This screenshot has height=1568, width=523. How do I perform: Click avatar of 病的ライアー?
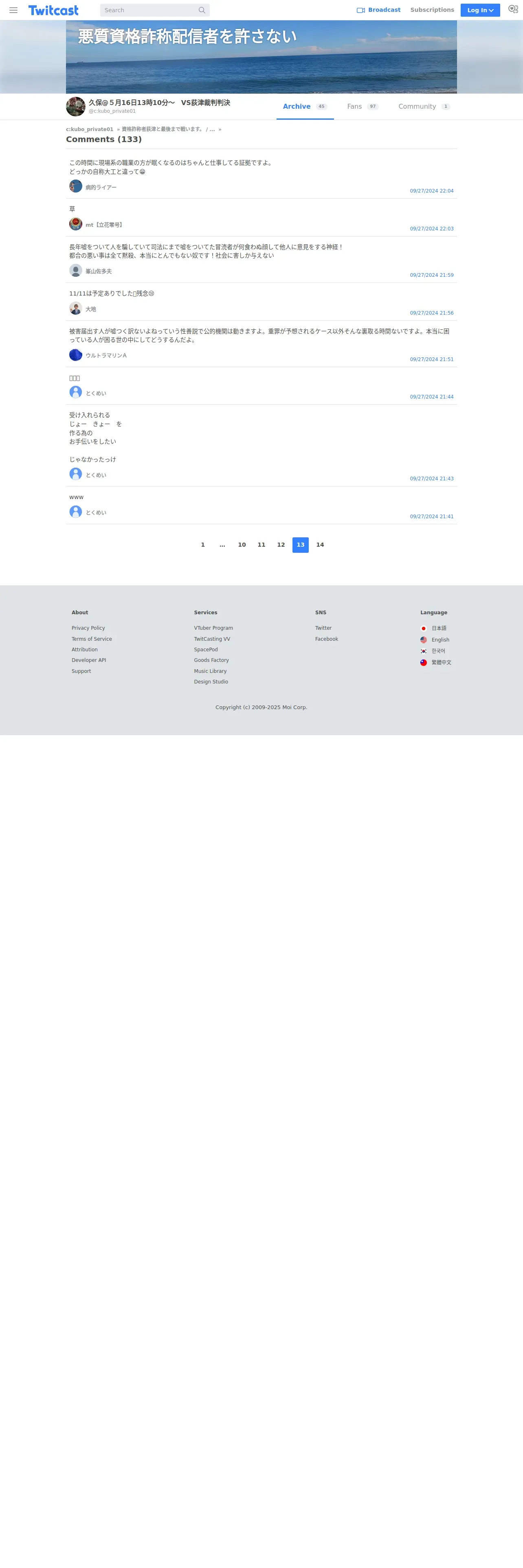tap(75, 186)
